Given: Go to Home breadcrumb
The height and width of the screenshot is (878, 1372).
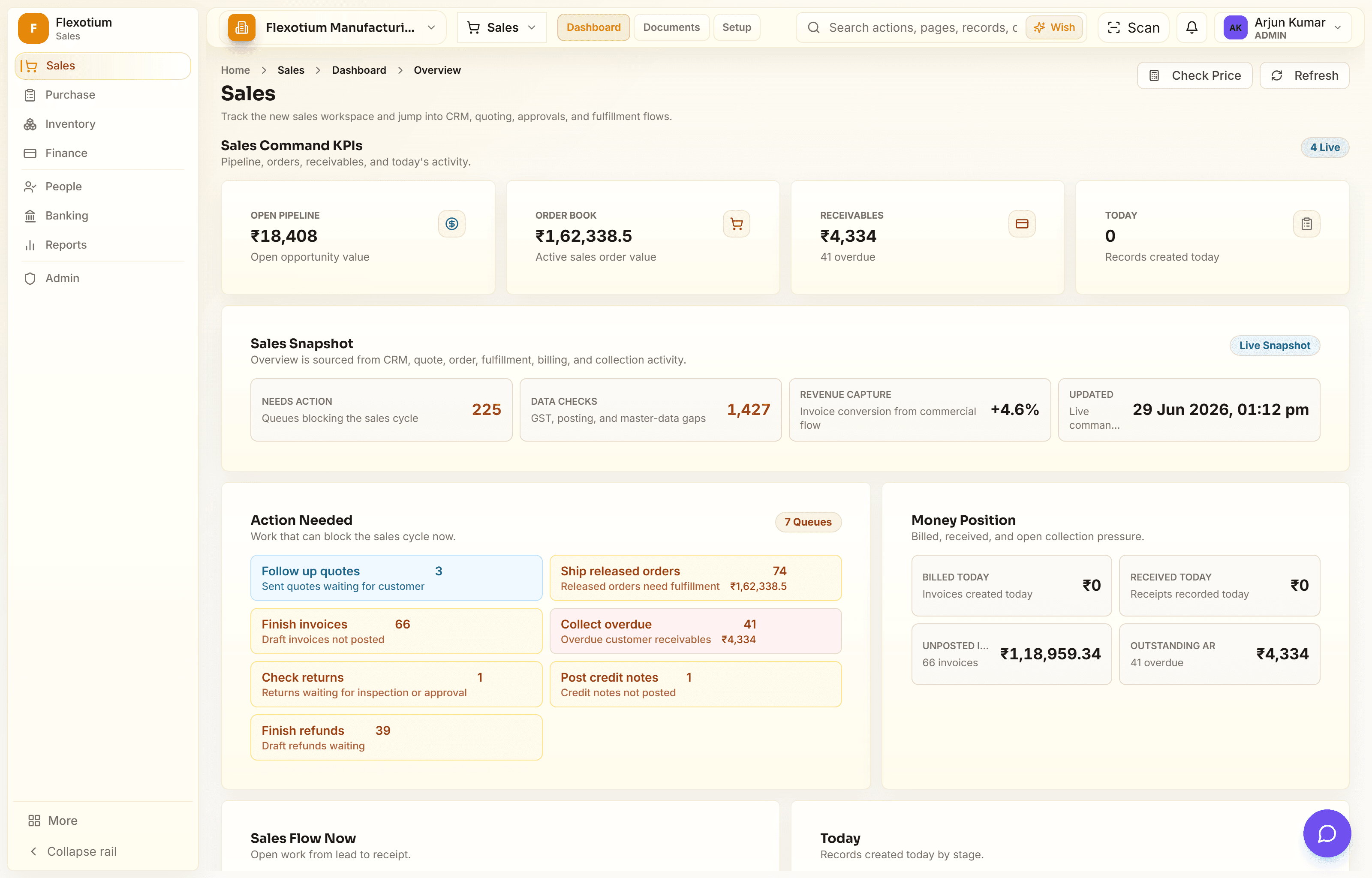Looking at the screenshot, I should click(235, 70).
